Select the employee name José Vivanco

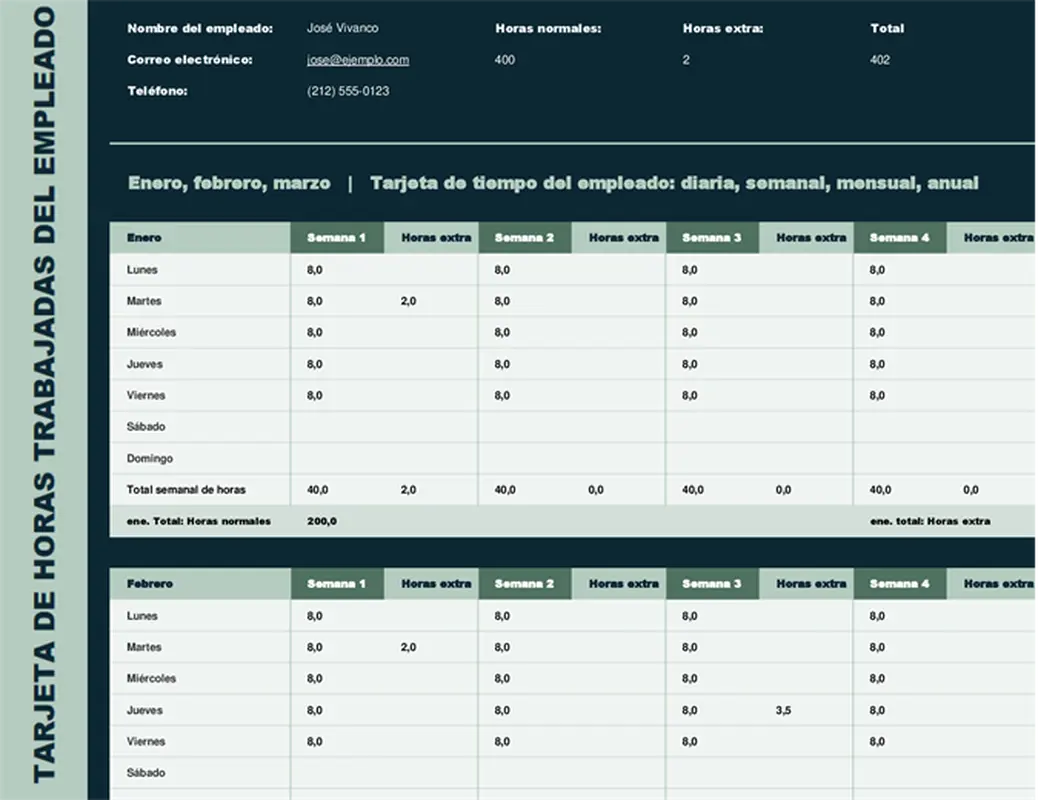pyautogui.click(x=342, y=28)
